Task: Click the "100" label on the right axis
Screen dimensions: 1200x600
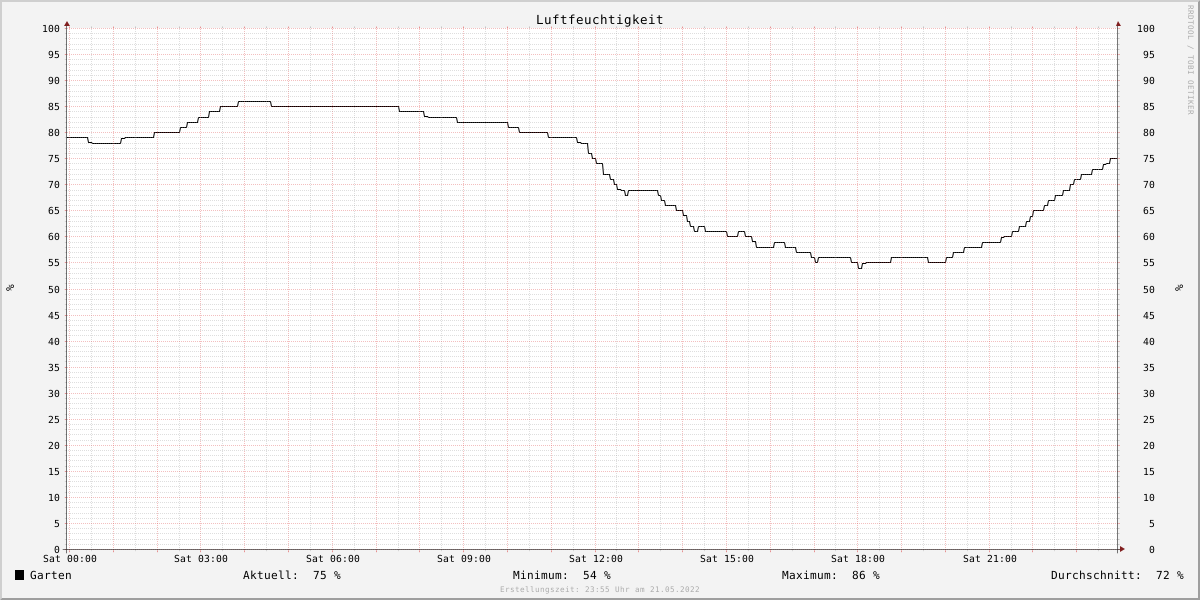Action: pos(1146,29)
